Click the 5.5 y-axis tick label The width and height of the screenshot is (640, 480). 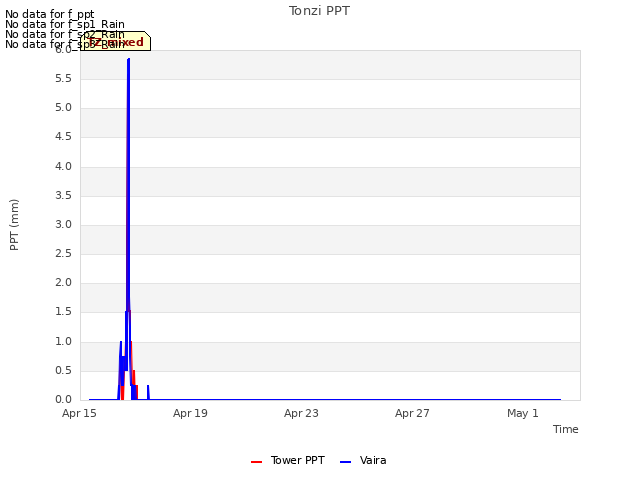(x=63, y=79)
